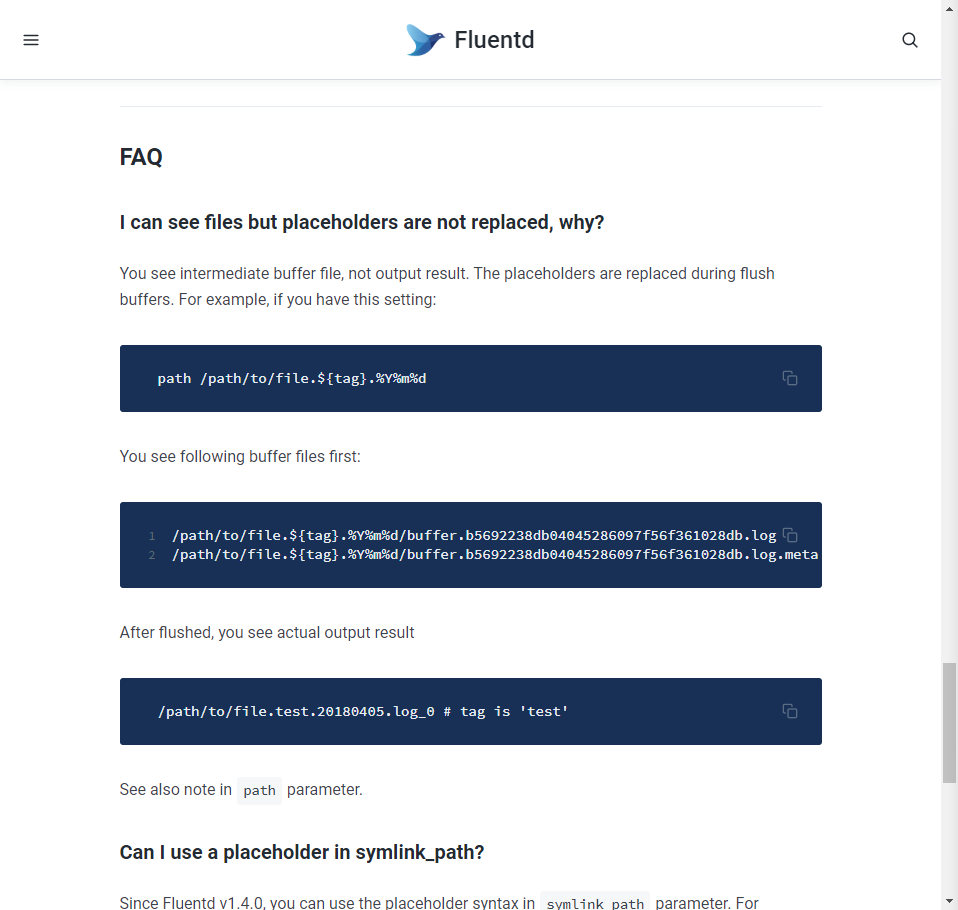Click the buffer file line ending in .log.meta
958x910 pixels.
click(x=495, y=554)
